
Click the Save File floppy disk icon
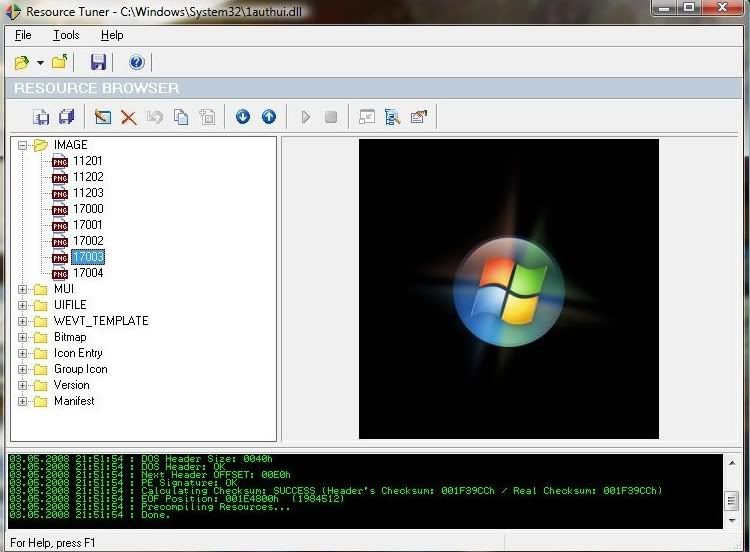(x=98, y=62)
